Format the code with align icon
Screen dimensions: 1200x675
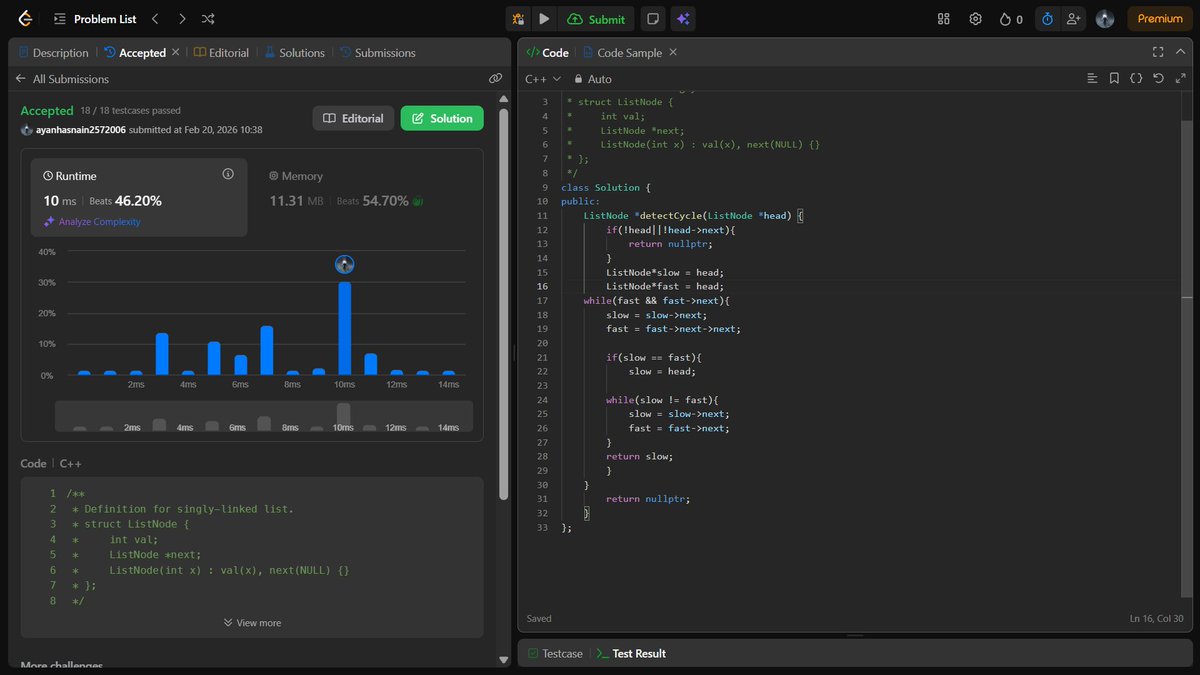click(x=1092, y=78)
